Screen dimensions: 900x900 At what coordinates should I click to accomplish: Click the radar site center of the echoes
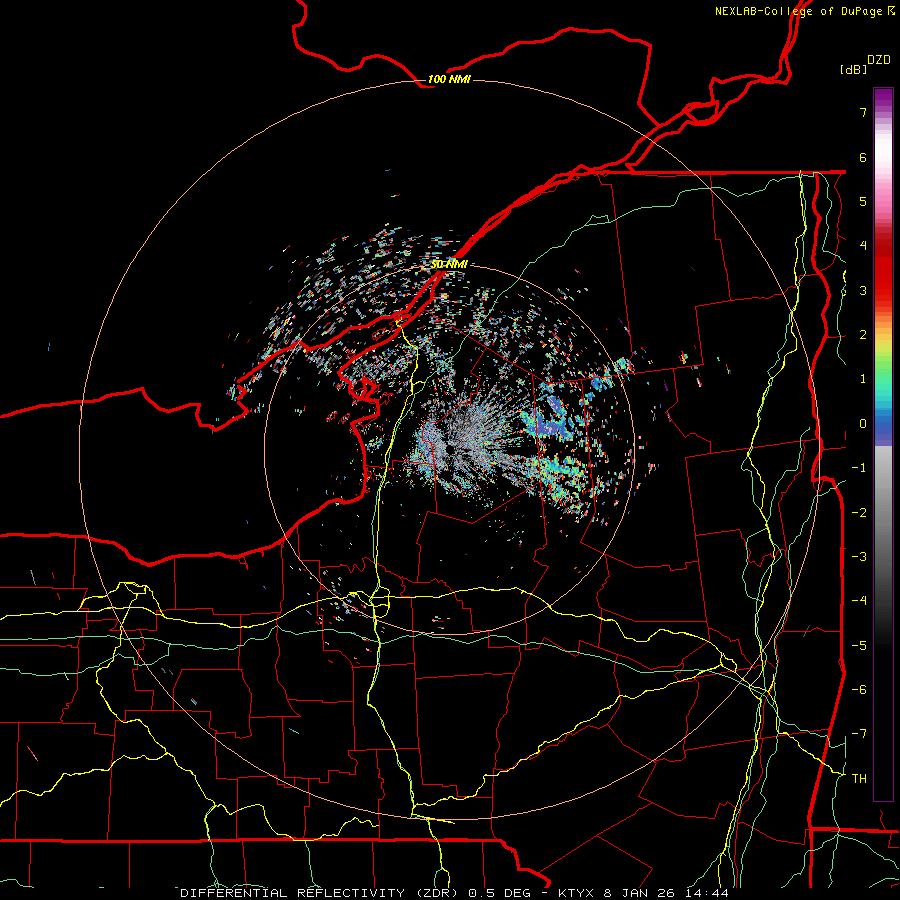click(450, 449)
